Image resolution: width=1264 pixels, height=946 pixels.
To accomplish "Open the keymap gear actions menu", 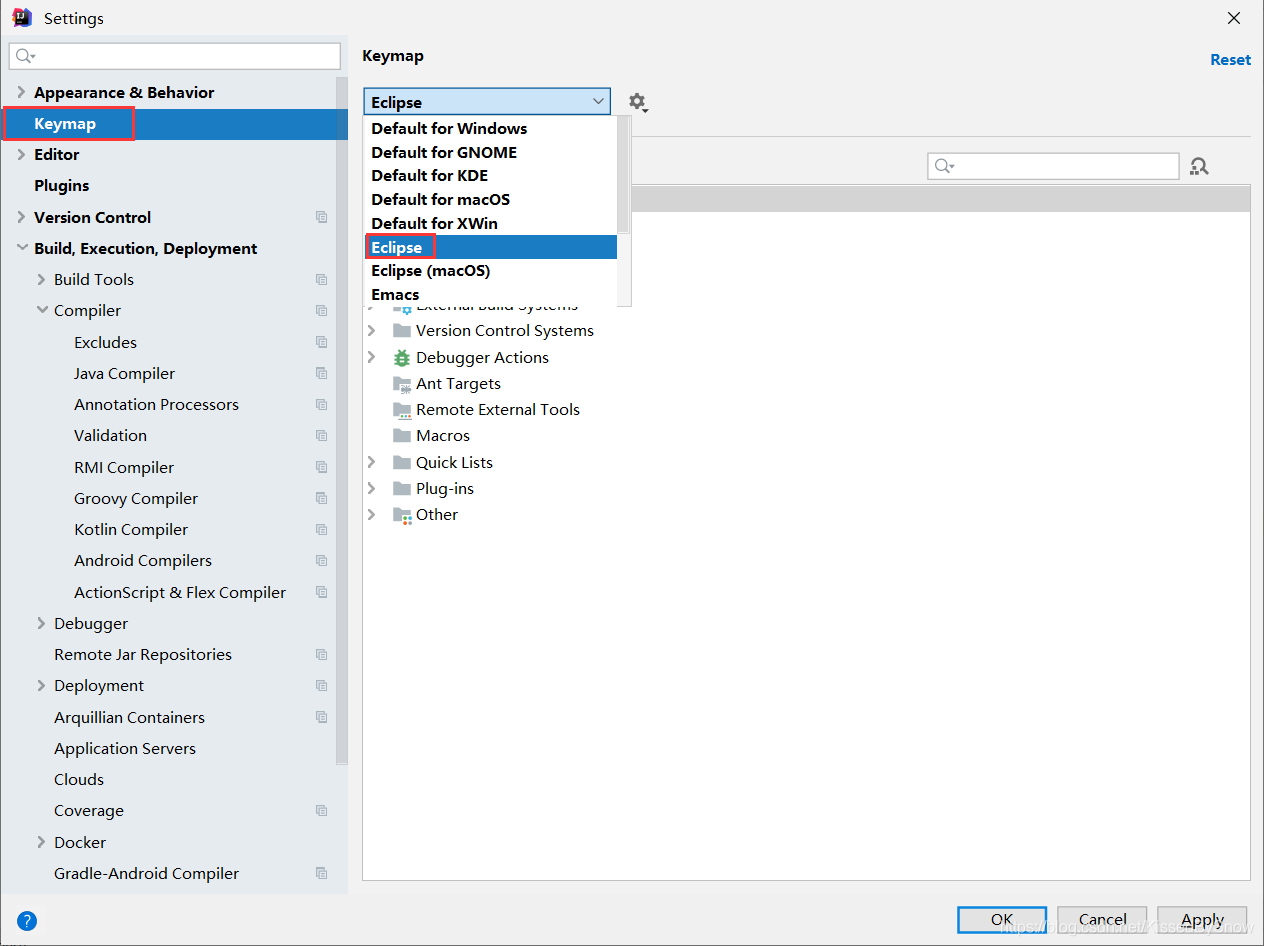I will [637, 102].
